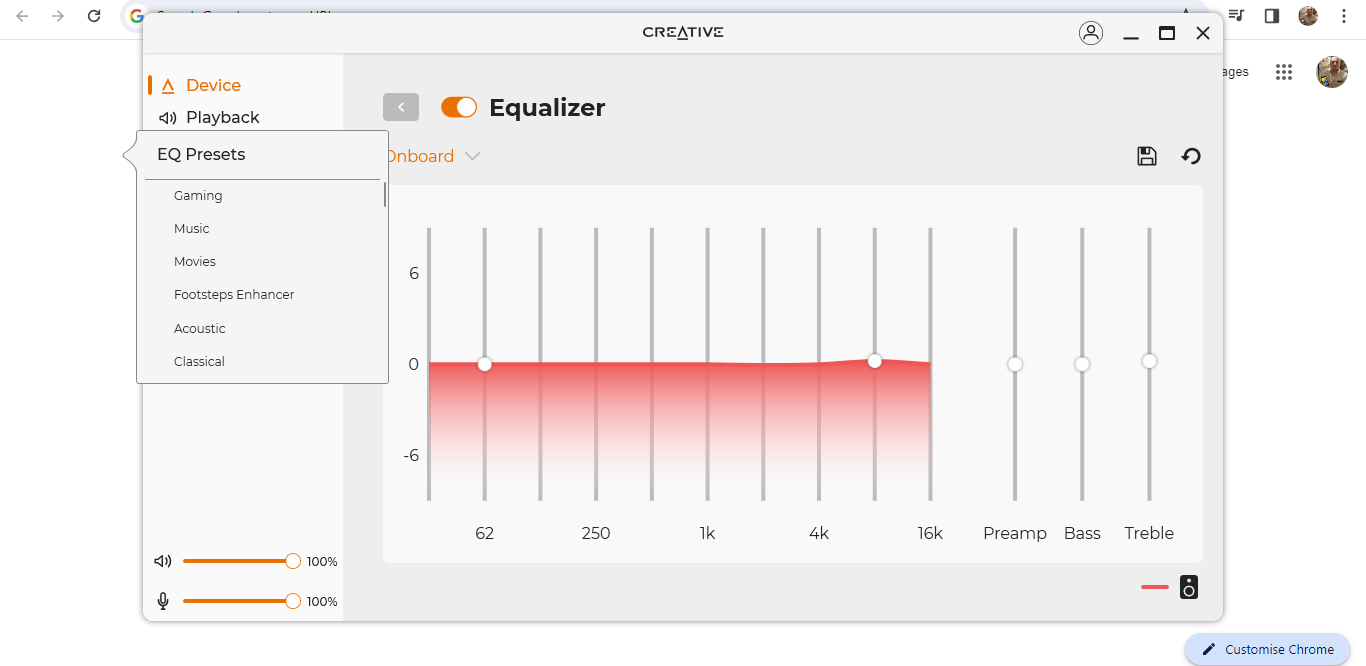Click the save EQ preset floppy icon
Image resolution: width=1366 pixels, height=666 pixels.
point(1147,156)
